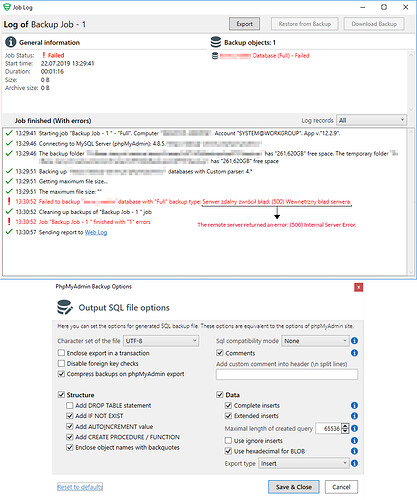Toggle Disable foreign key checks checkbox
The height and width of the screenshot is (500, 417).
[x=61, y=363]
